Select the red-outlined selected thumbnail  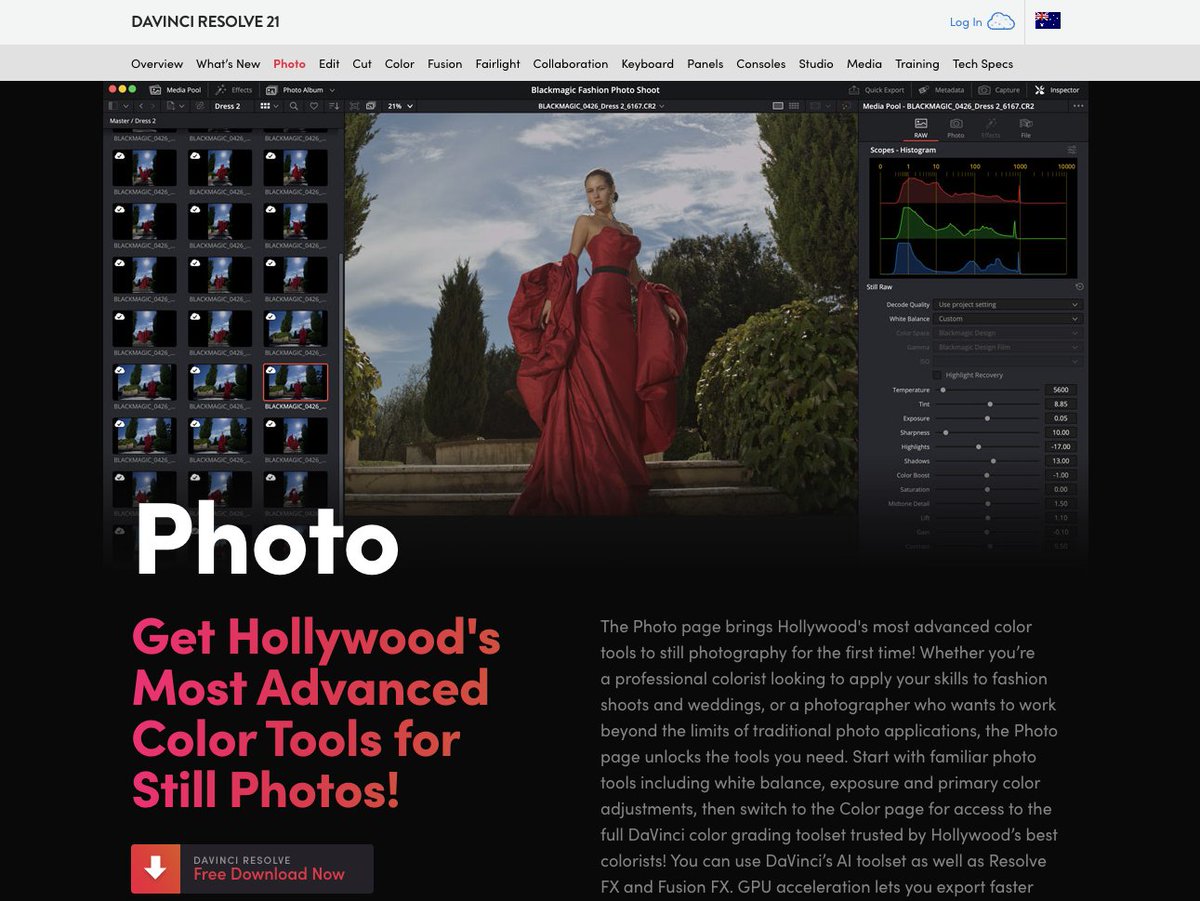[x=295, y=382]
